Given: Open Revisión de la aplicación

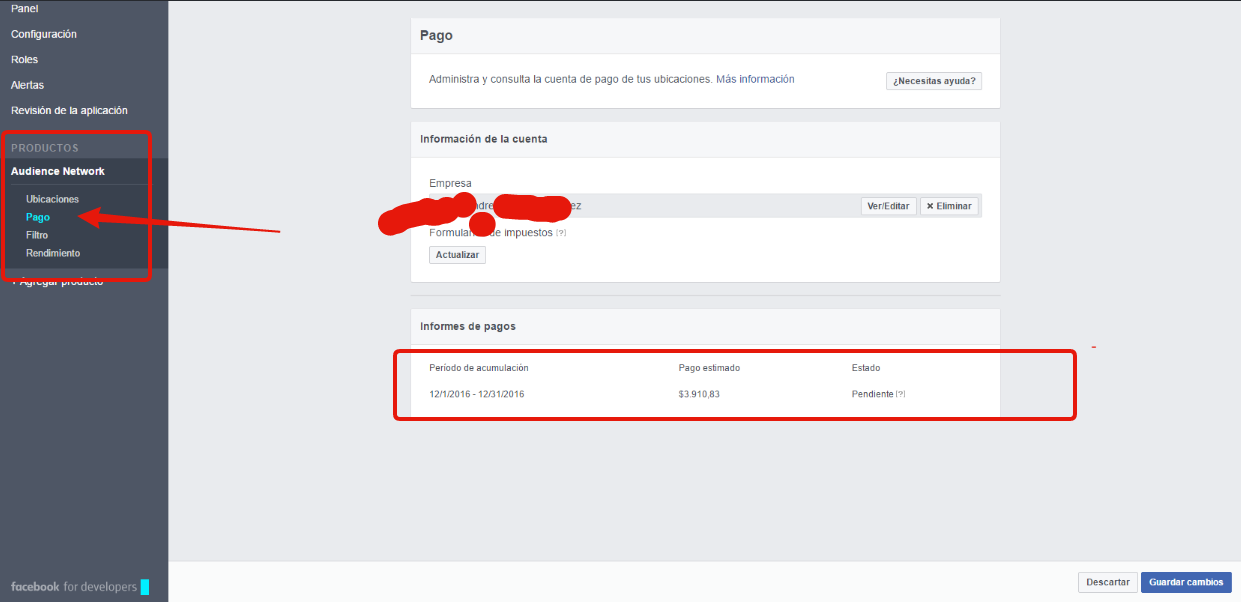Looking at the screenshot, I should (69, 110).
